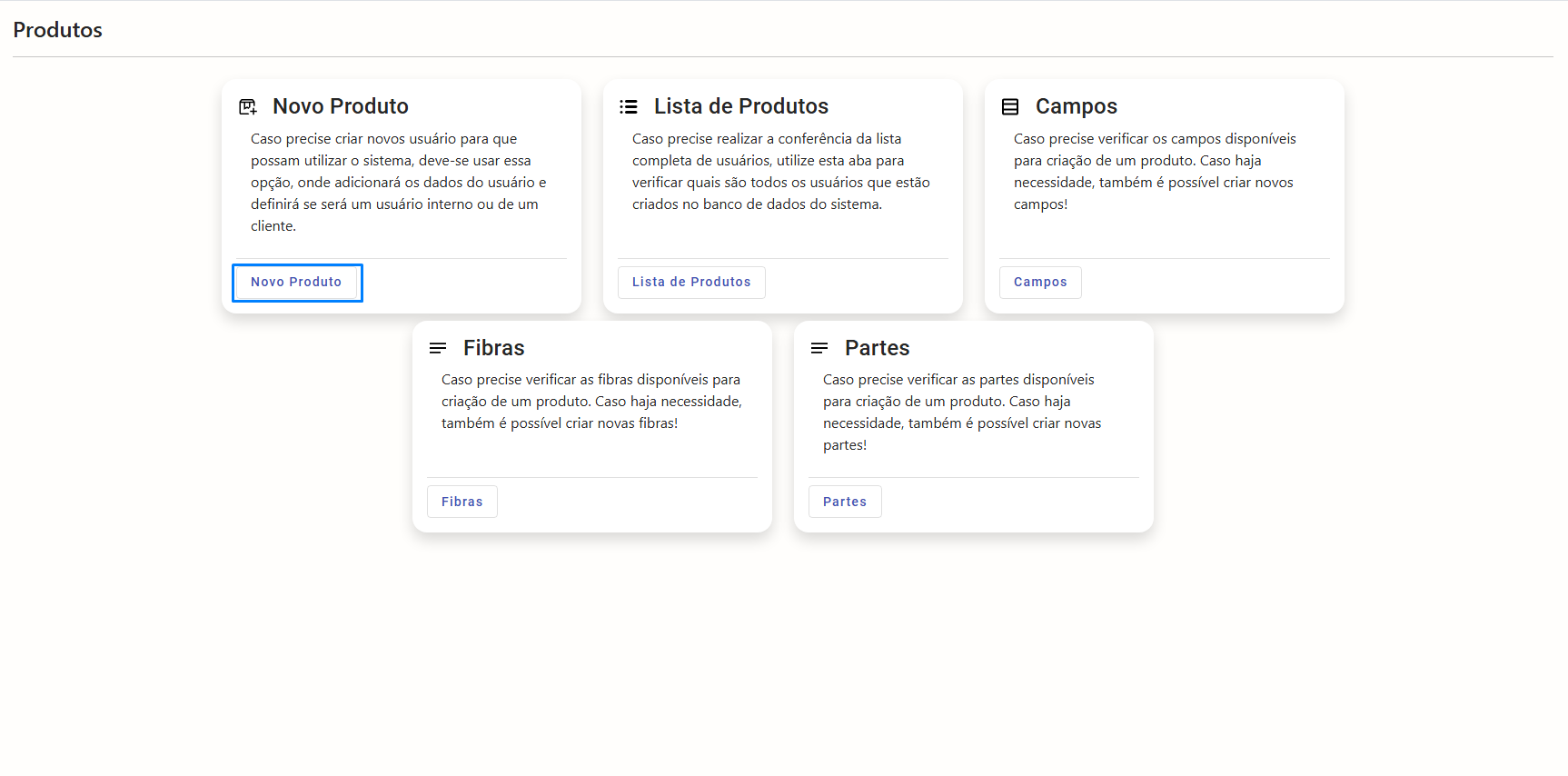1568x776 pixels.
Task: Click the Fibras card description paragraph
Action: [x=591, y=402]
